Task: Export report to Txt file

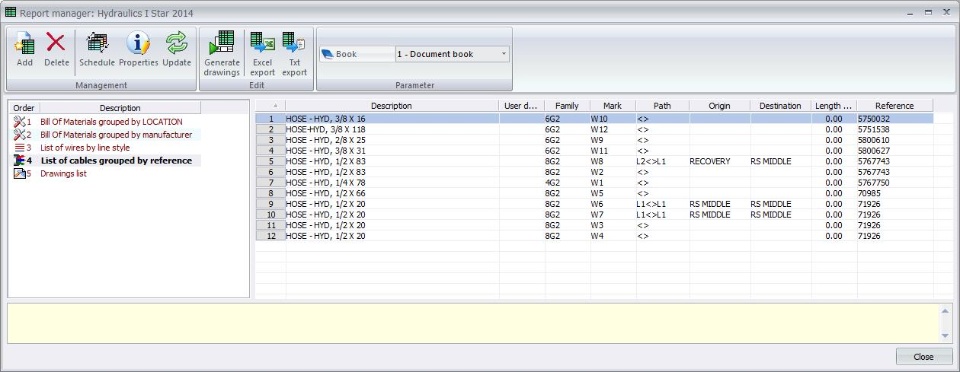Action: [x=294, y=54]
